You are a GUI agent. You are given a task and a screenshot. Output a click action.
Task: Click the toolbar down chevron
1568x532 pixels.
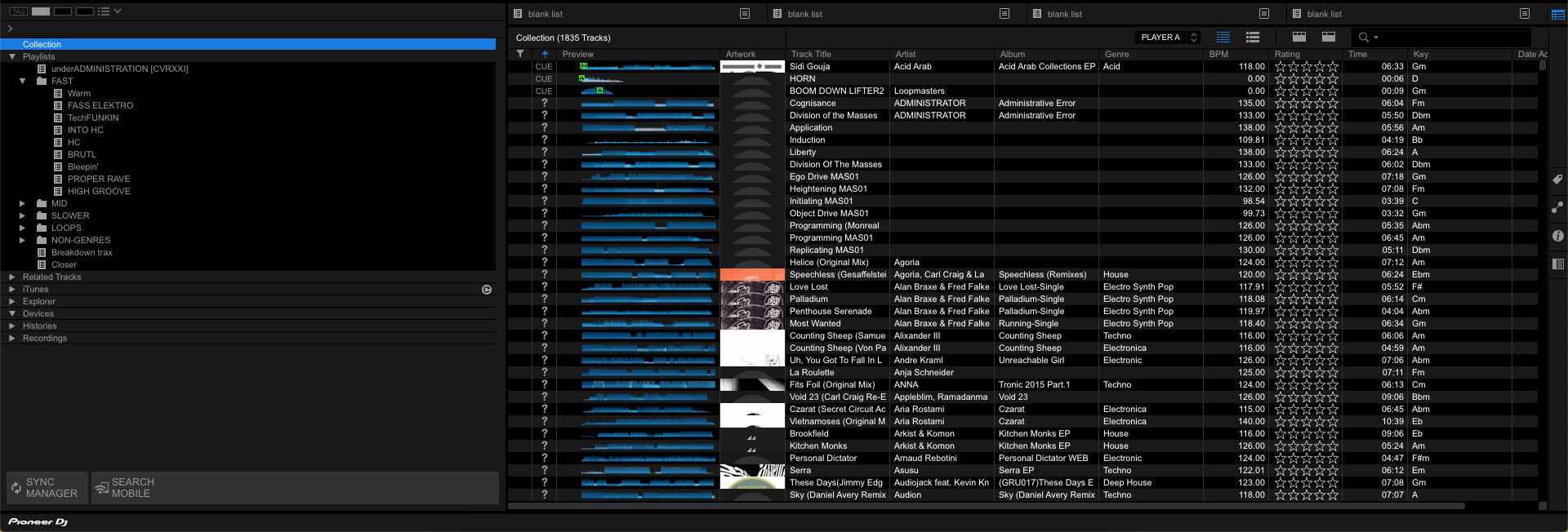118,11
